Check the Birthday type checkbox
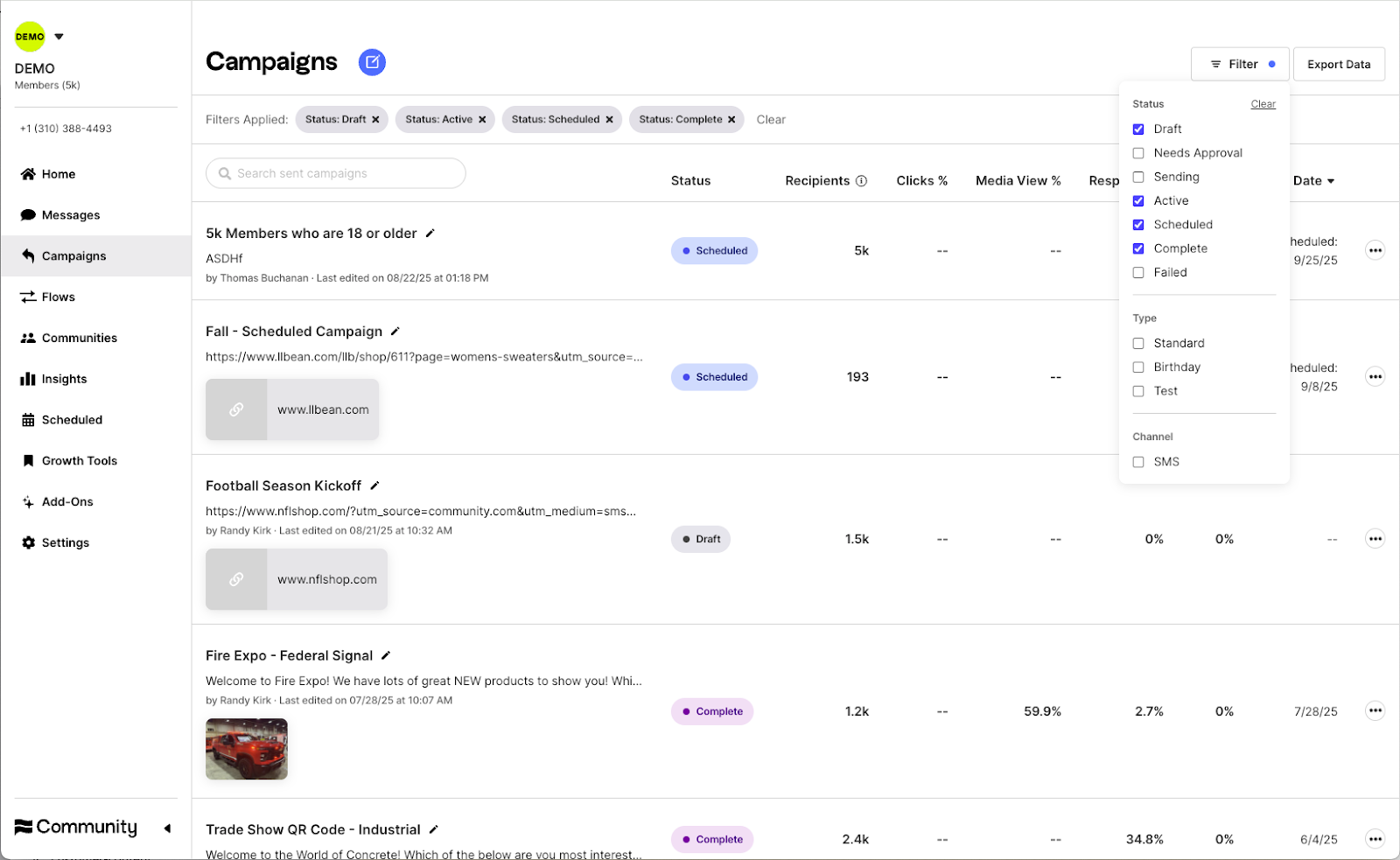Image resolution: width=1400 pixels, height=860 pixels. point(1138,367)
